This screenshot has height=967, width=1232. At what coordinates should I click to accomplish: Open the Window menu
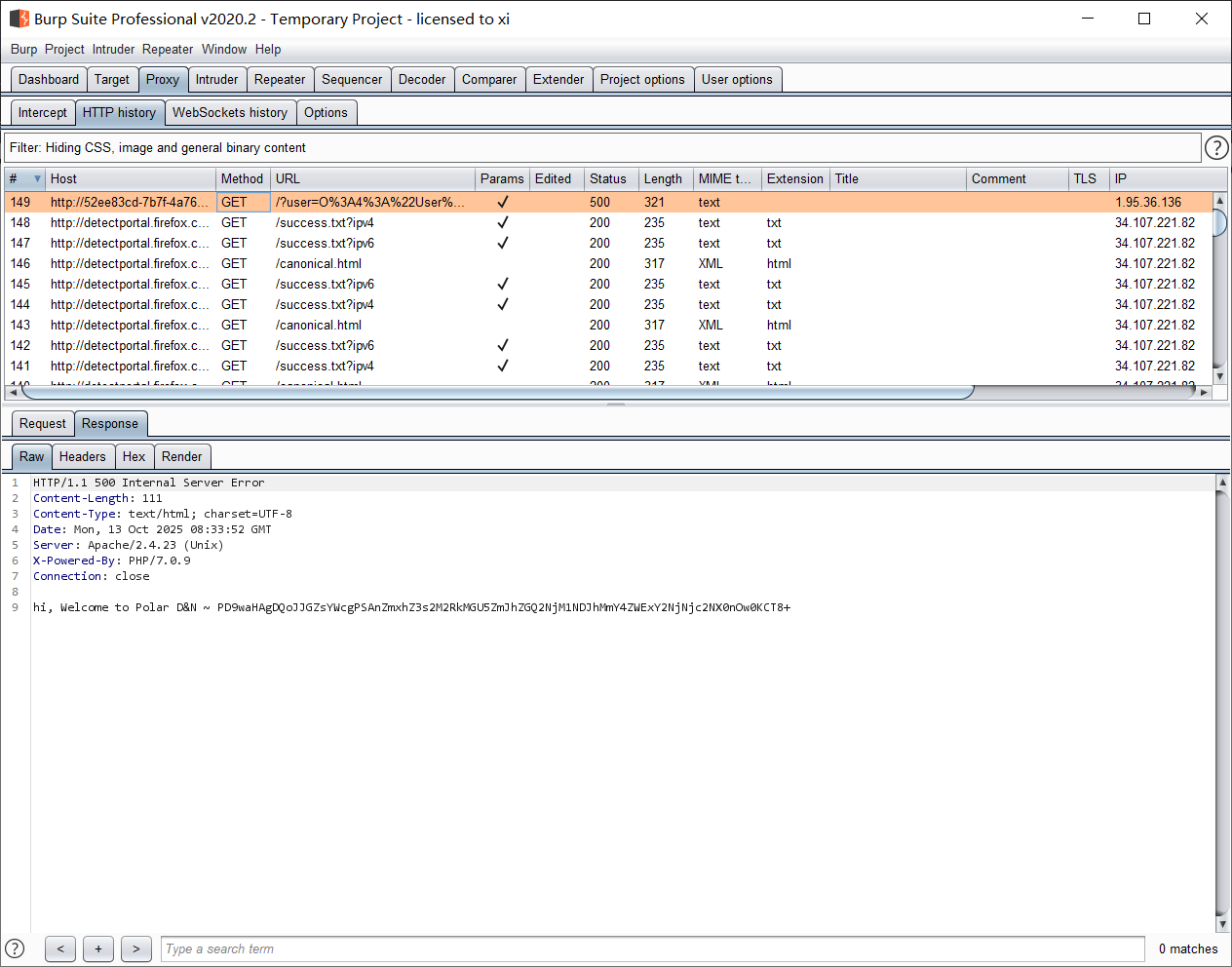(224, 50)
